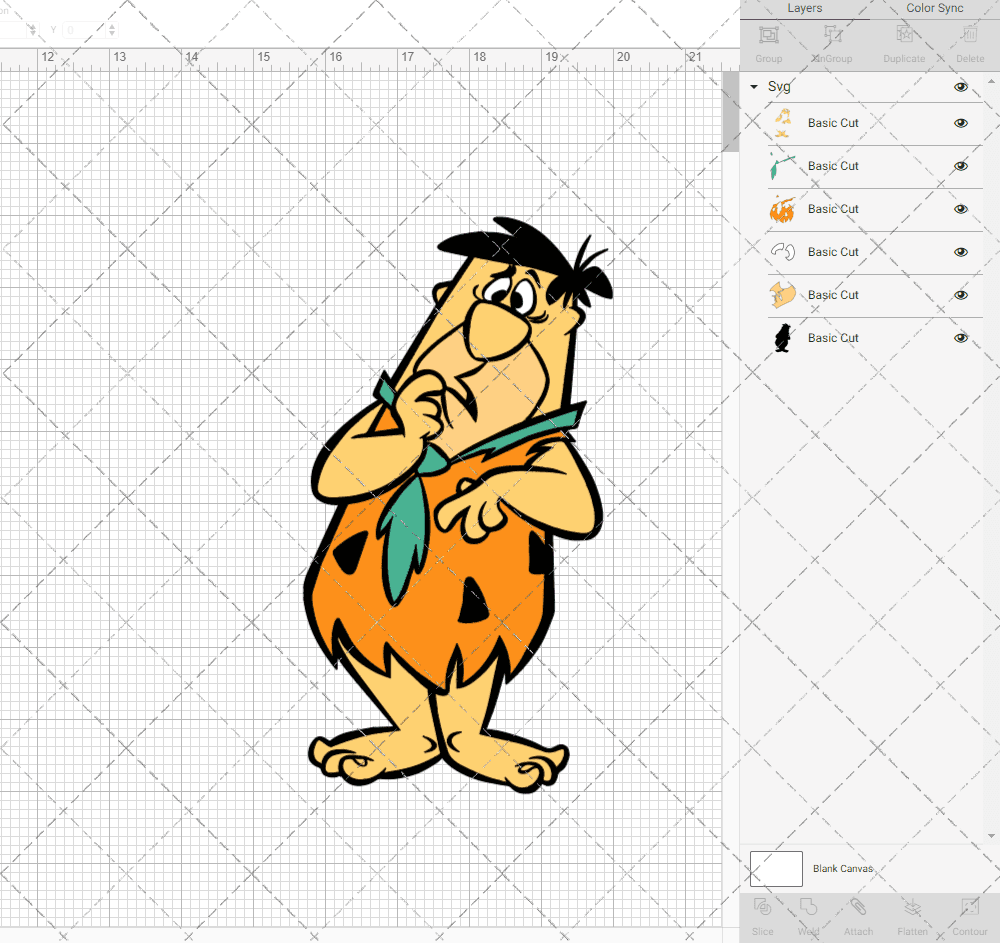Click the Attach paperclip icon

coord(858,906)
